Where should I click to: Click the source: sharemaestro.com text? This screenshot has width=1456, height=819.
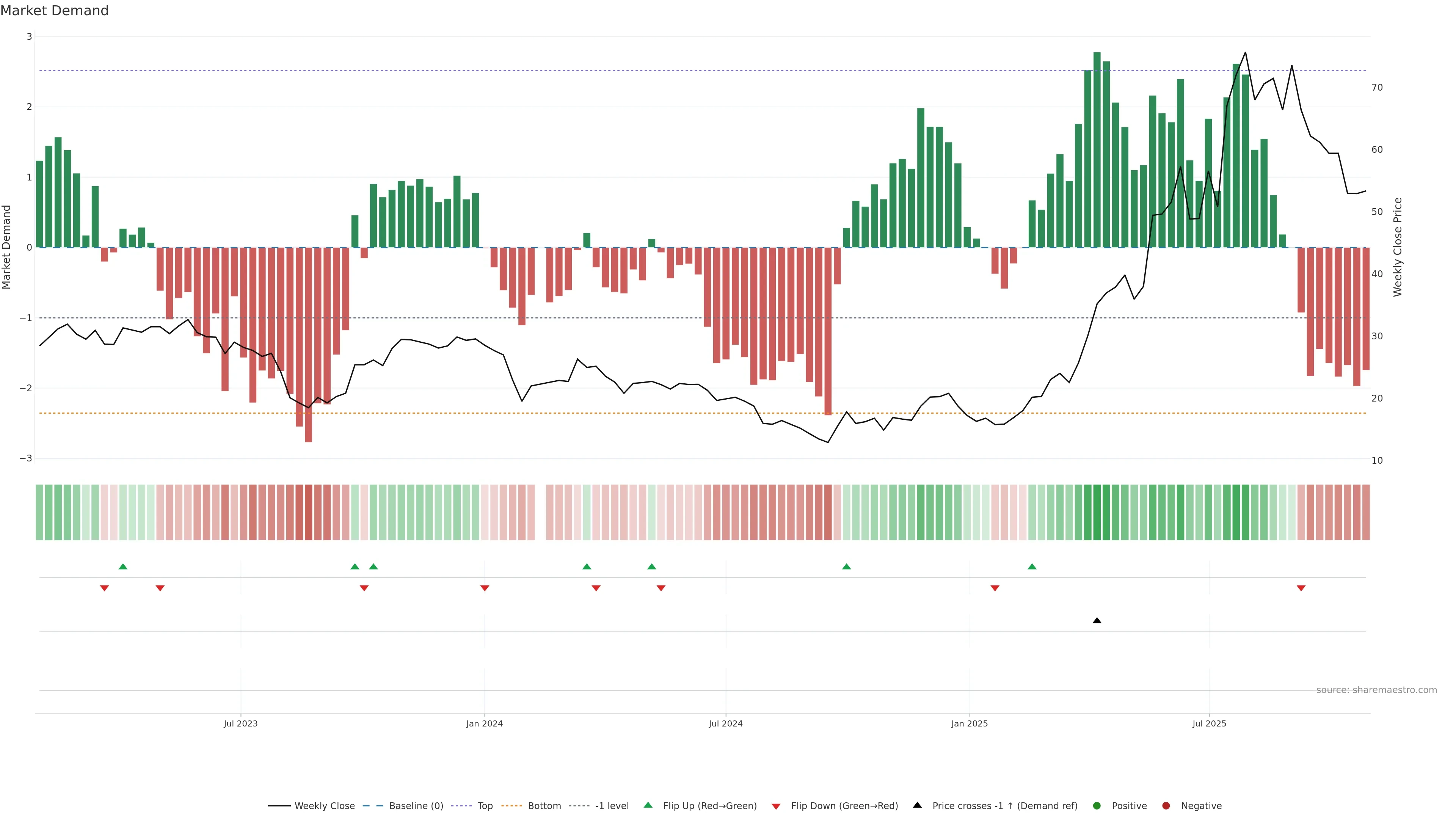(1376, 690)
